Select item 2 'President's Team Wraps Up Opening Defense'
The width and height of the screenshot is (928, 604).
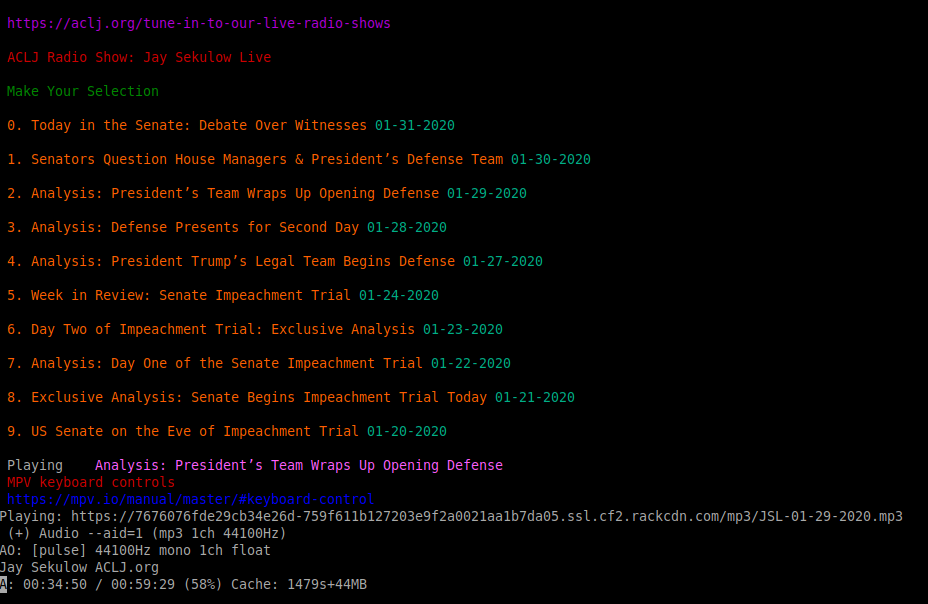223,193
